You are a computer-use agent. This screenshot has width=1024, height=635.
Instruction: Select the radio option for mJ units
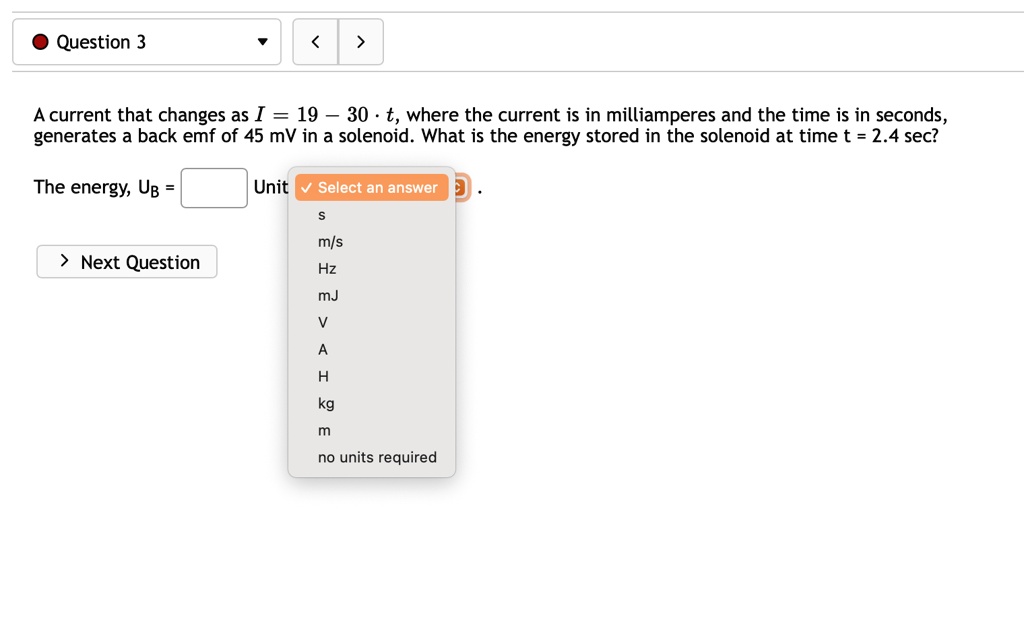[327, 295]
